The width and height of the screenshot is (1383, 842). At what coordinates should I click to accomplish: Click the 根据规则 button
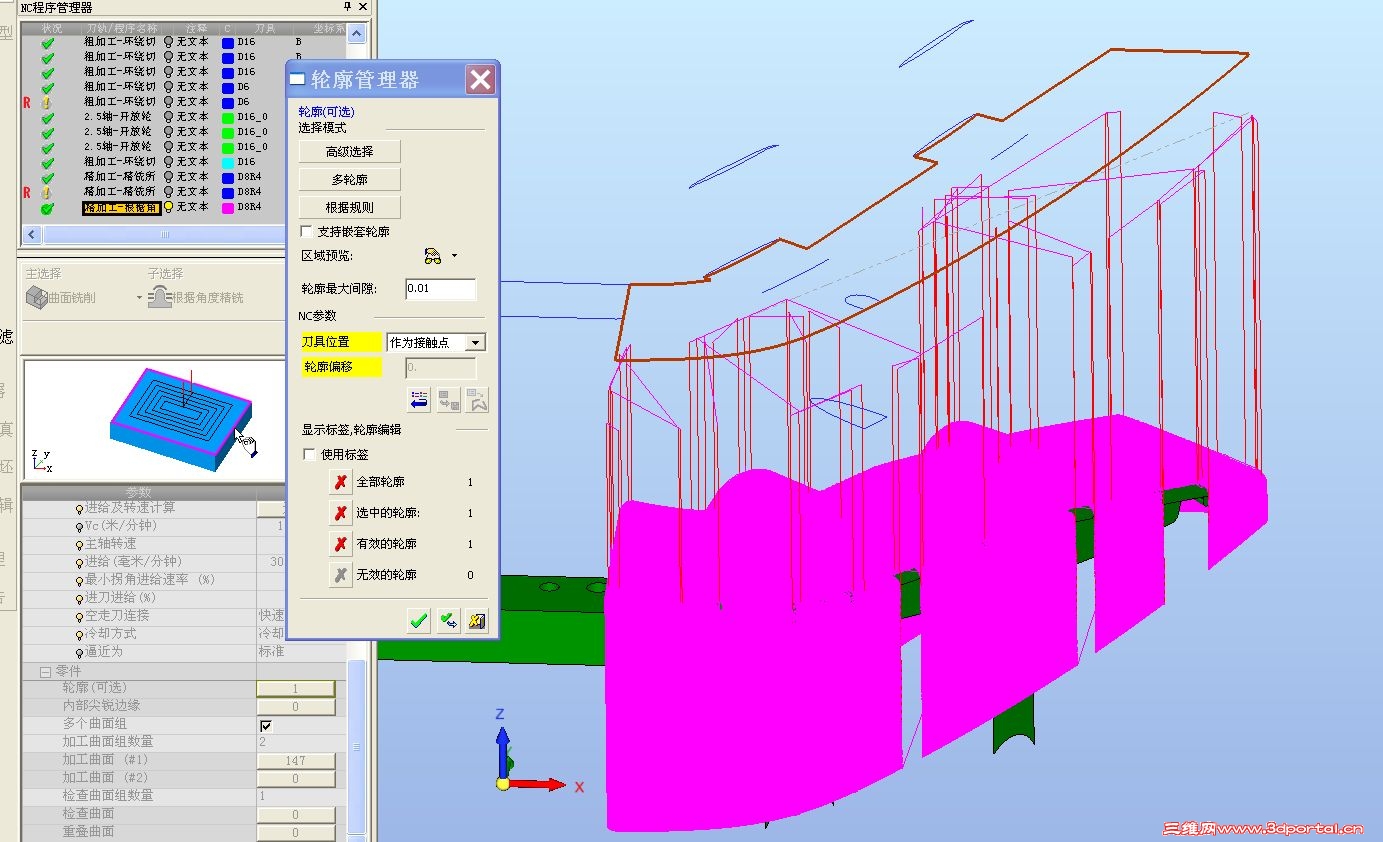(x=350, y=207)
